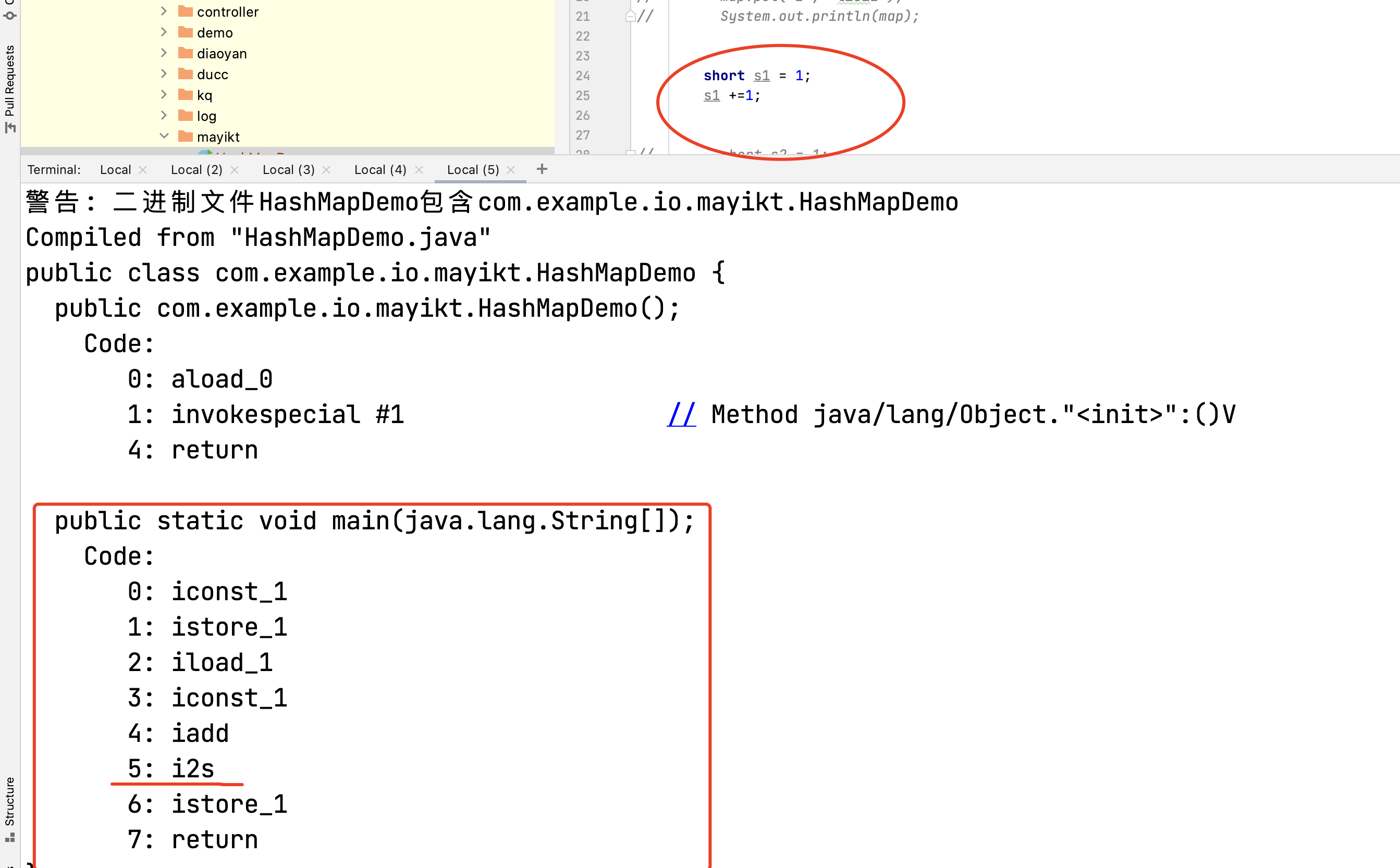Click line number 24 in gutter
The height and width of the screenshot is (868, 1400).
click(x=582, y=76)
